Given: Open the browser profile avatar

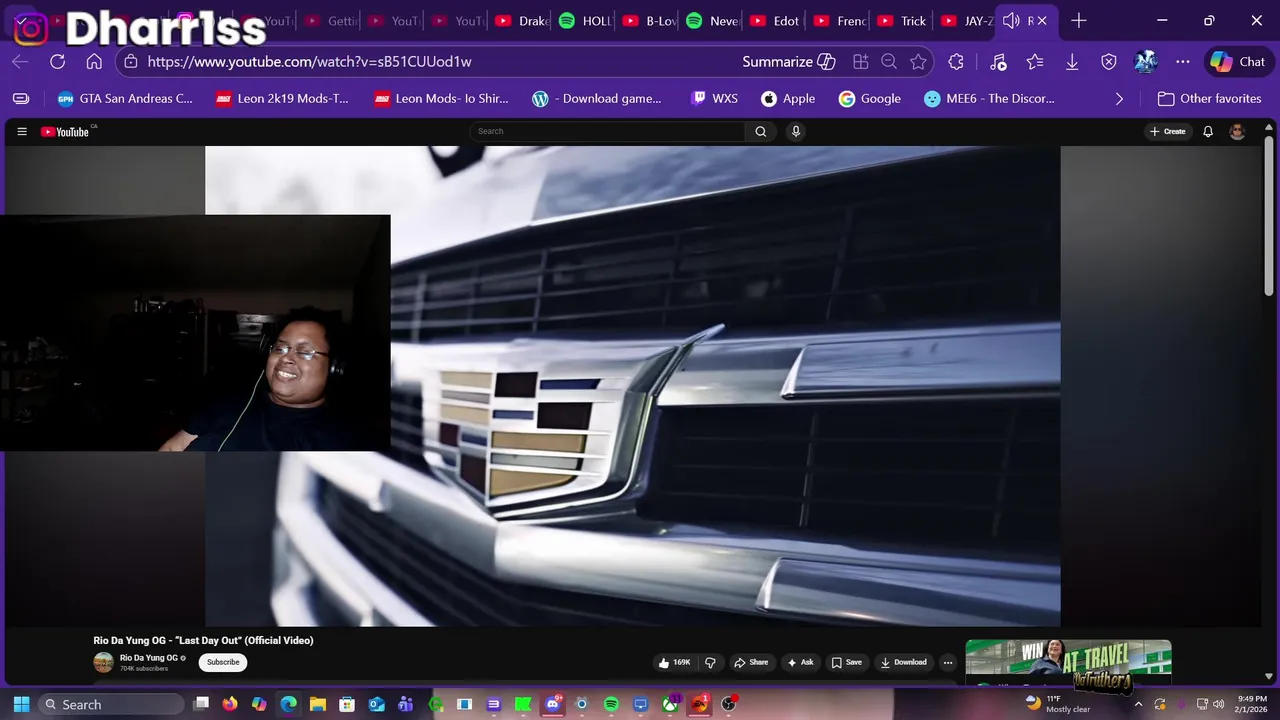Looking at the screenshot, I should (x=1146, y=62).
